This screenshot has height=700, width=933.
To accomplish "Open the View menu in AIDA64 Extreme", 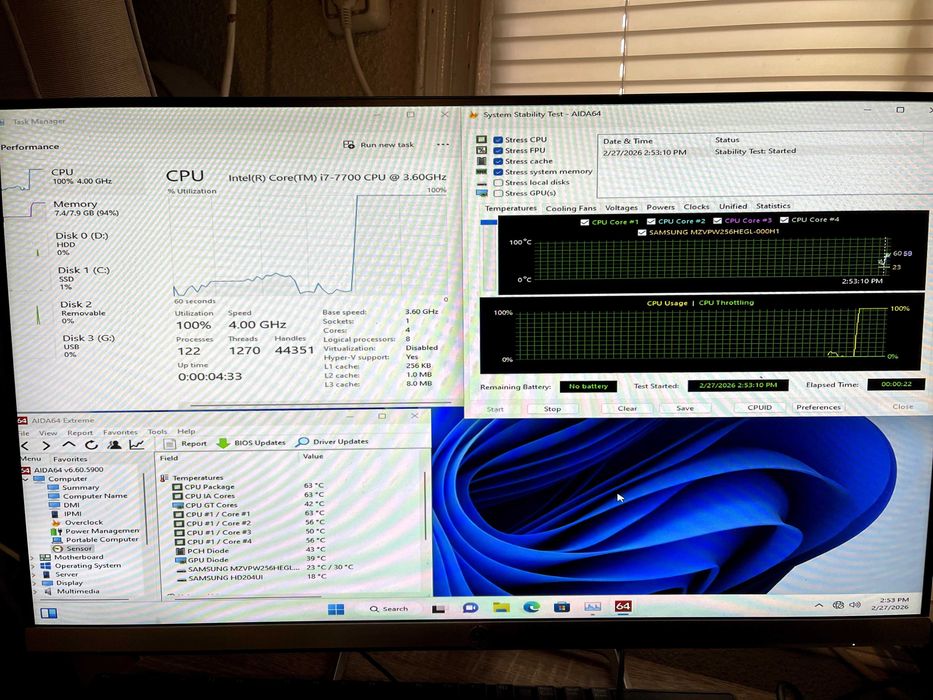I will pos(48,433).
